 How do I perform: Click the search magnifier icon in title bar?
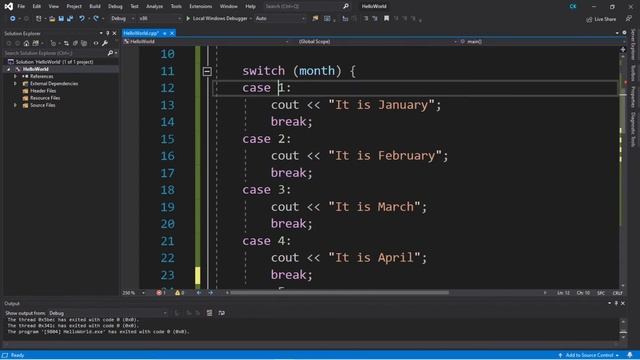click(x=346, y=7)
